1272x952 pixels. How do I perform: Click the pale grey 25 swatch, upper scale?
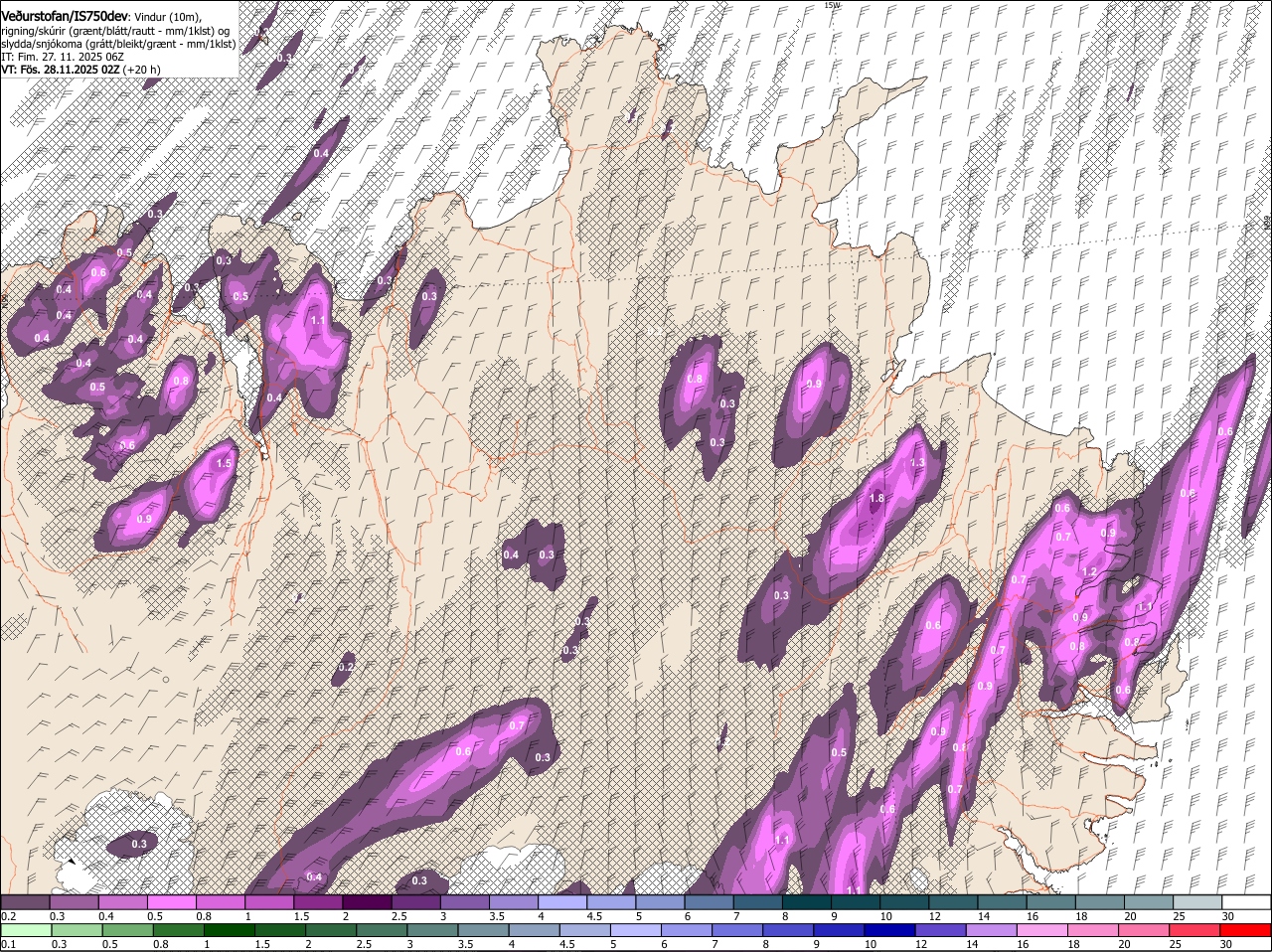pyautogui.click(x=1197, y=901)
